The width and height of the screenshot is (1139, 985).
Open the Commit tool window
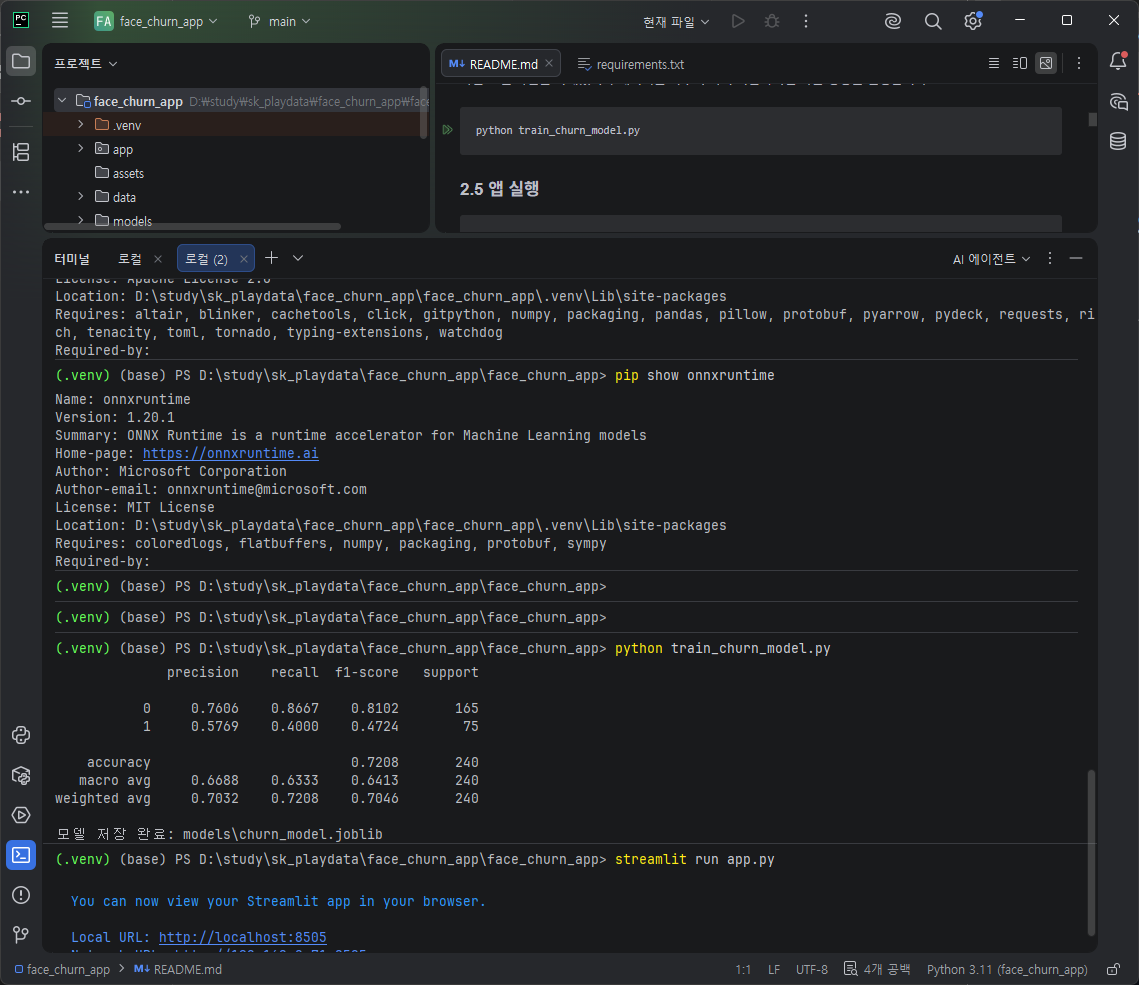click(21, 101)
